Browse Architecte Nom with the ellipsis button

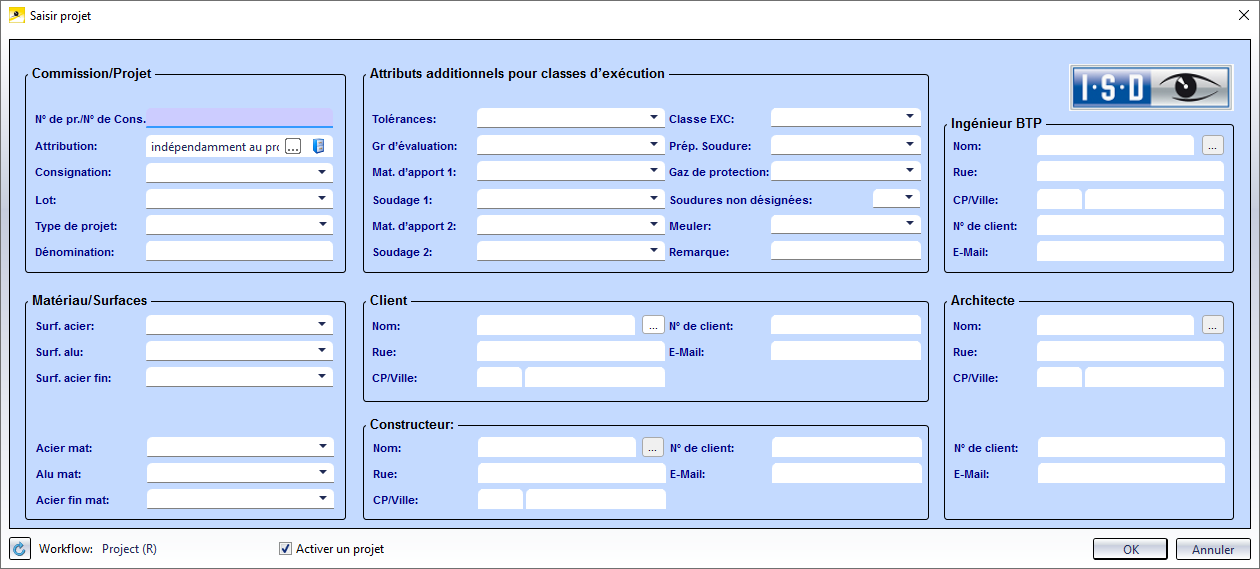point(1212,325)
